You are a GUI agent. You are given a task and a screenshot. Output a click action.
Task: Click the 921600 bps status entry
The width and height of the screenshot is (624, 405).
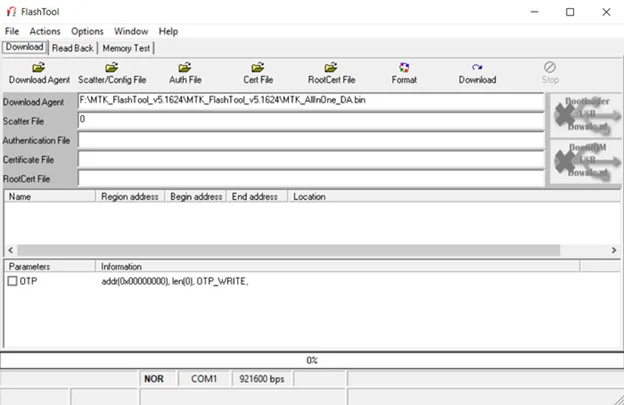262,379
